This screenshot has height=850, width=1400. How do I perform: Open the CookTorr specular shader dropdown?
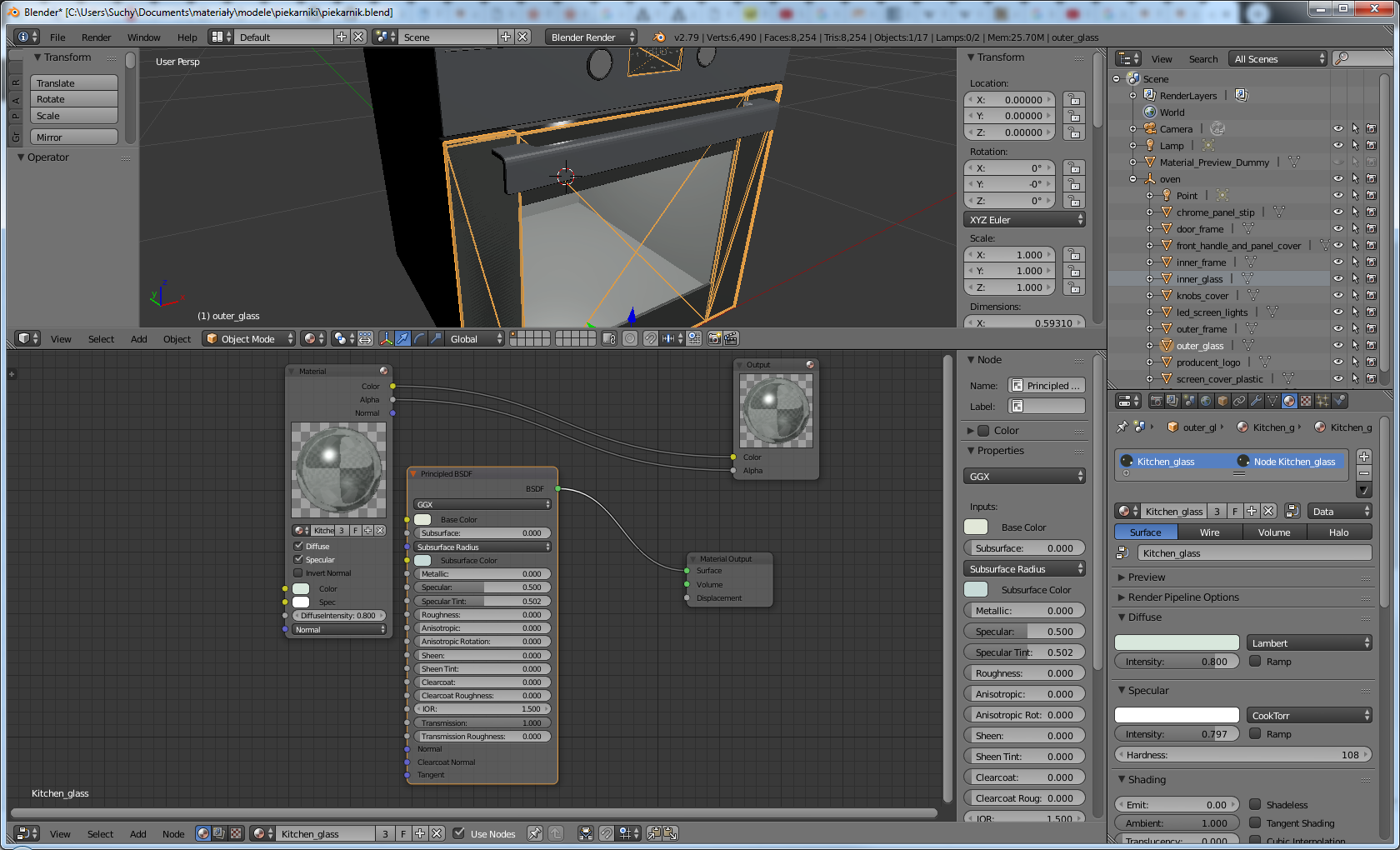[1309, 716]
